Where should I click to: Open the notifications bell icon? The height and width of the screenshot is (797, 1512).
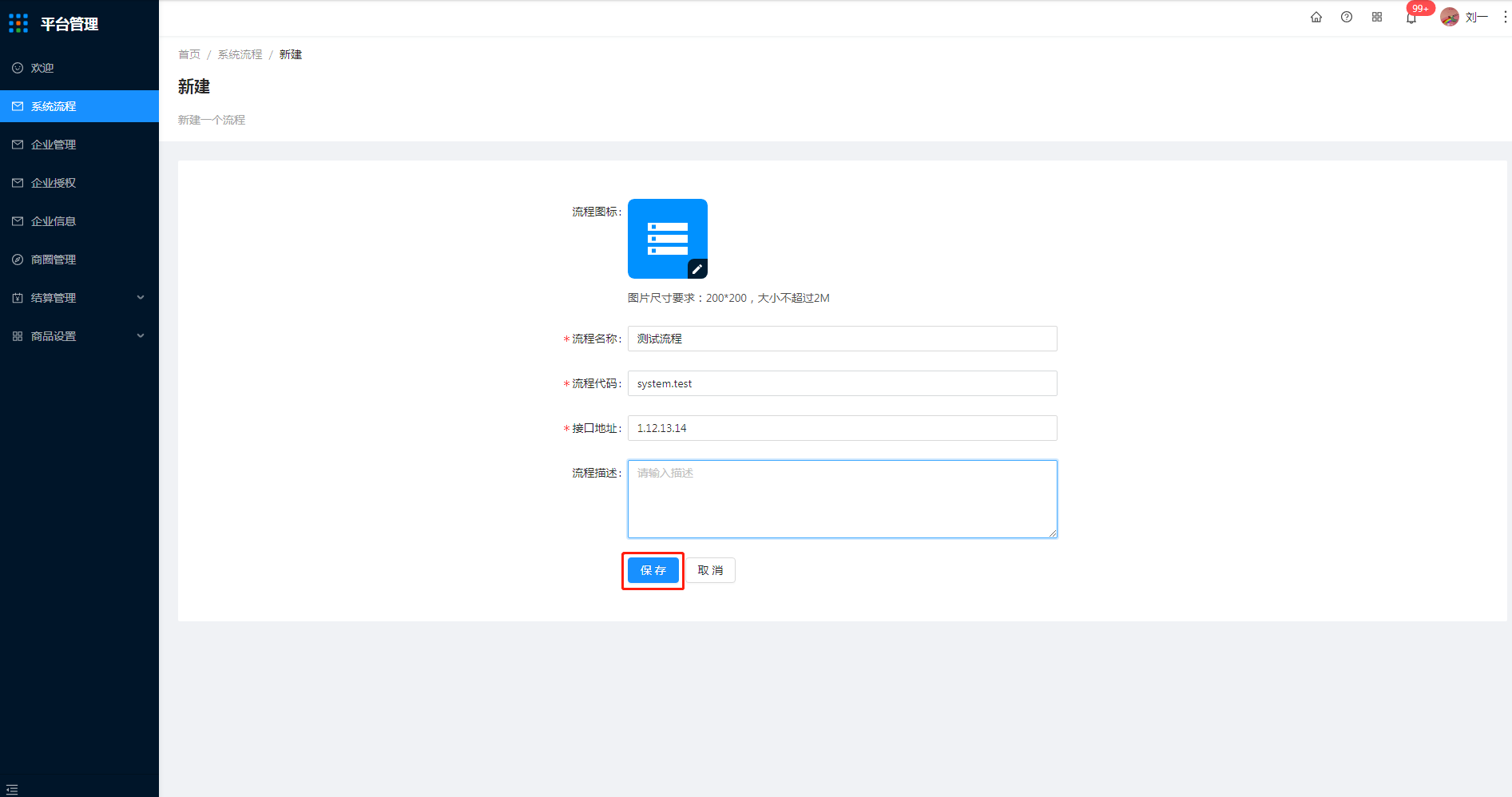click(1411, 18)
